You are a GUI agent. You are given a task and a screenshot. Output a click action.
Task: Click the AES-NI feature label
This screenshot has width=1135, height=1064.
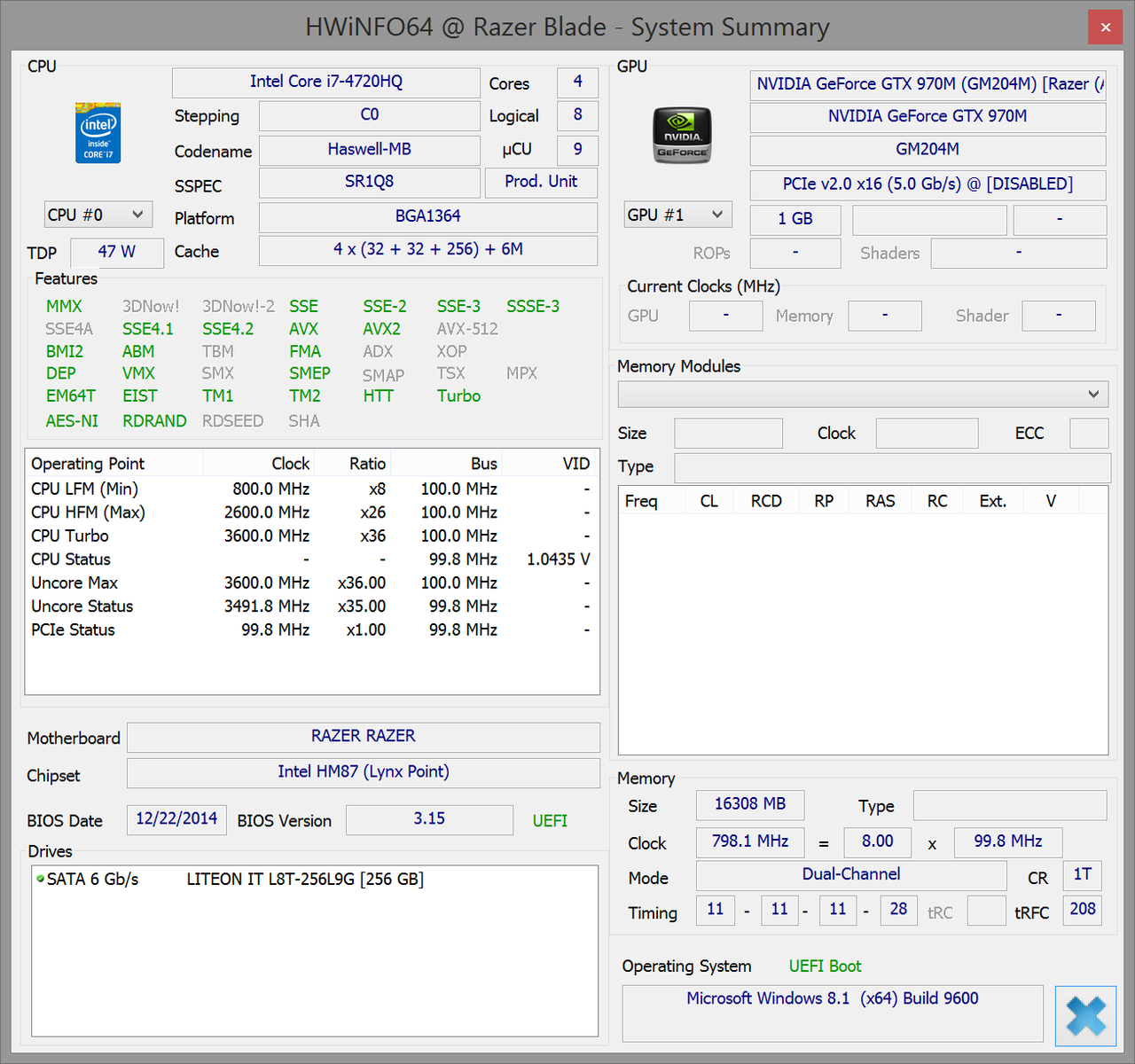72,421
